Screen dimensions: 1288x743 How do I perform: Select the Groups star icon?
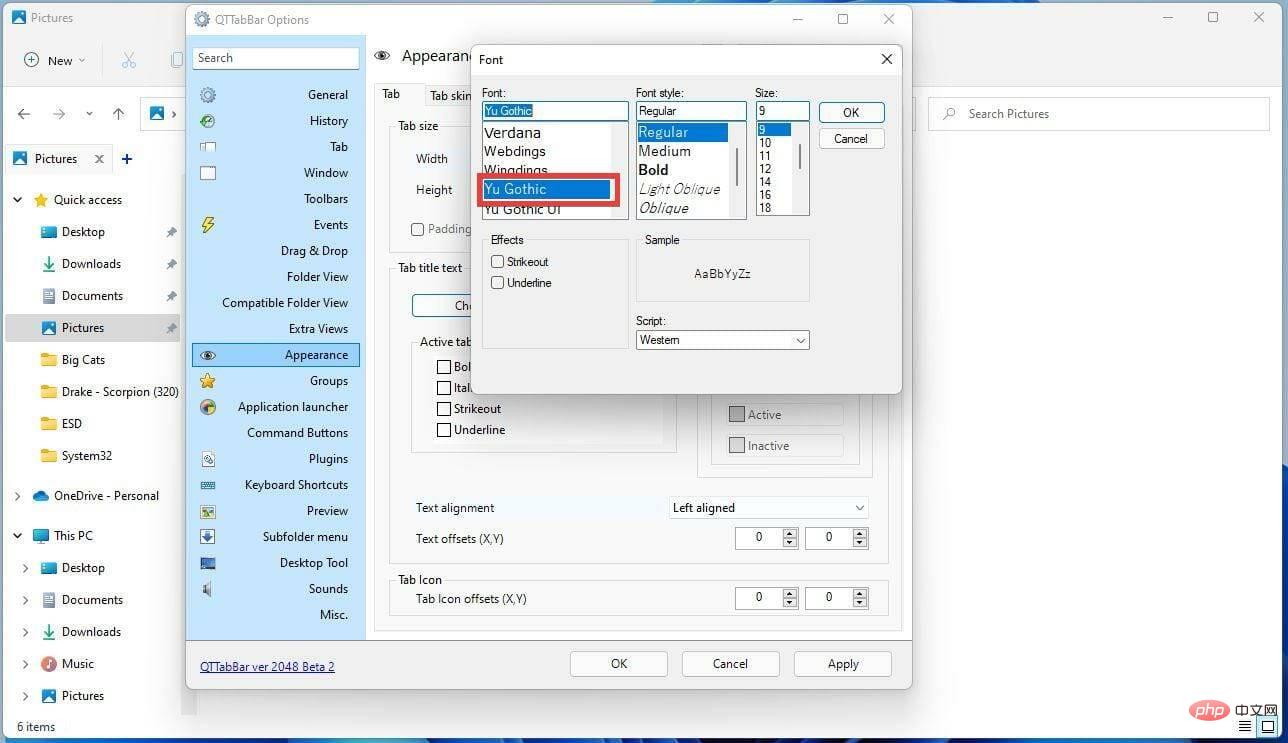(x=208, y=381)
